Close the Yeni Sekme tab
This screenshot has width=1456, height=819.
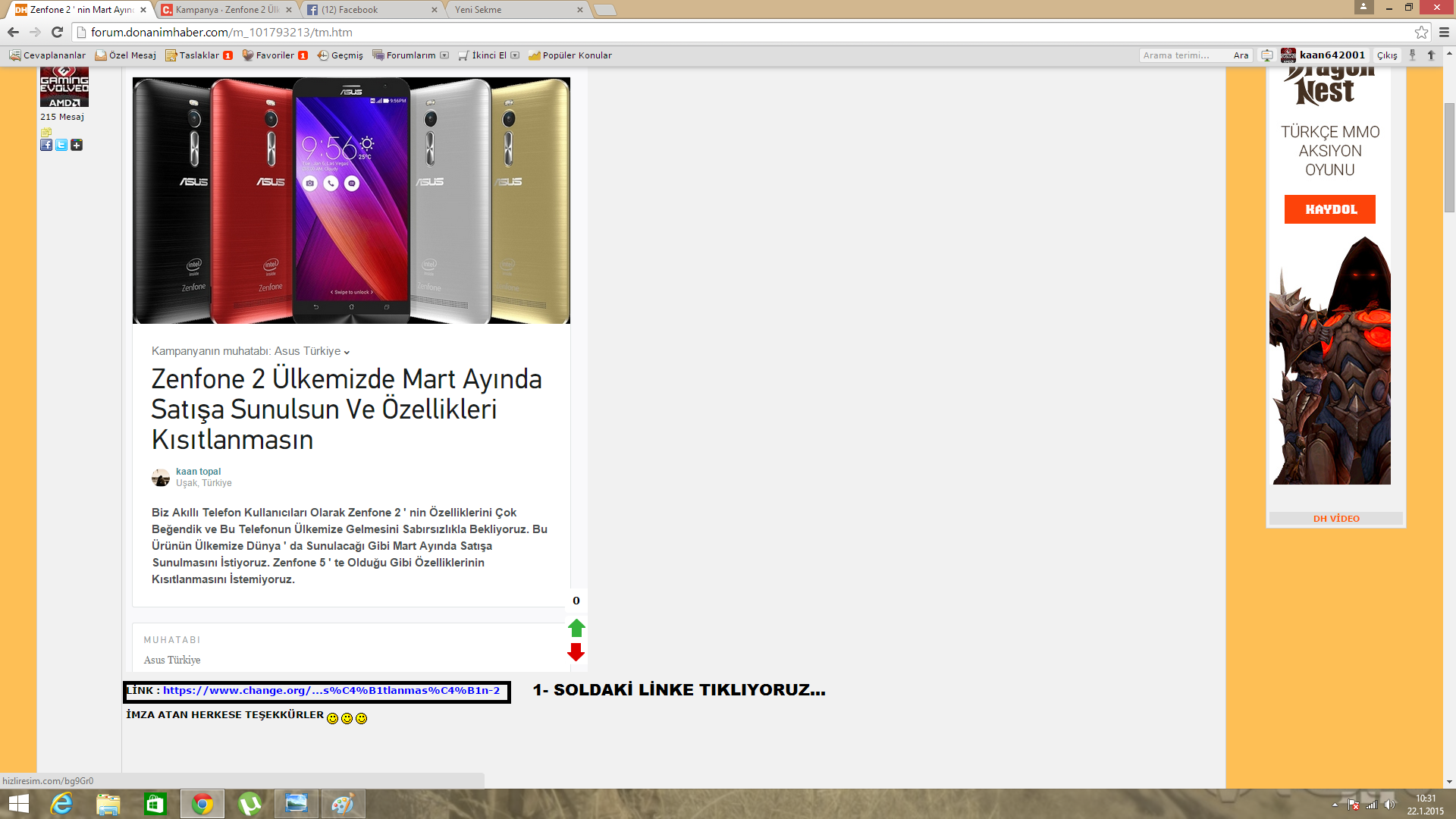coord(580,10)
